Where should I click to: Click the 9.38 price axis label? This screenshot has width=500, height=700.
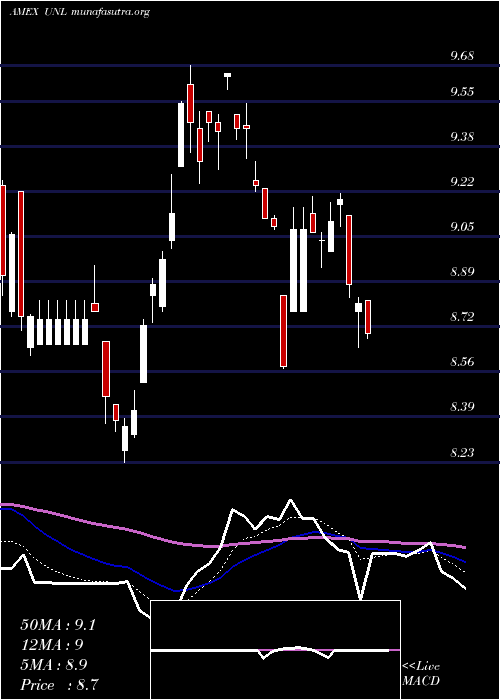coord(462,137)
